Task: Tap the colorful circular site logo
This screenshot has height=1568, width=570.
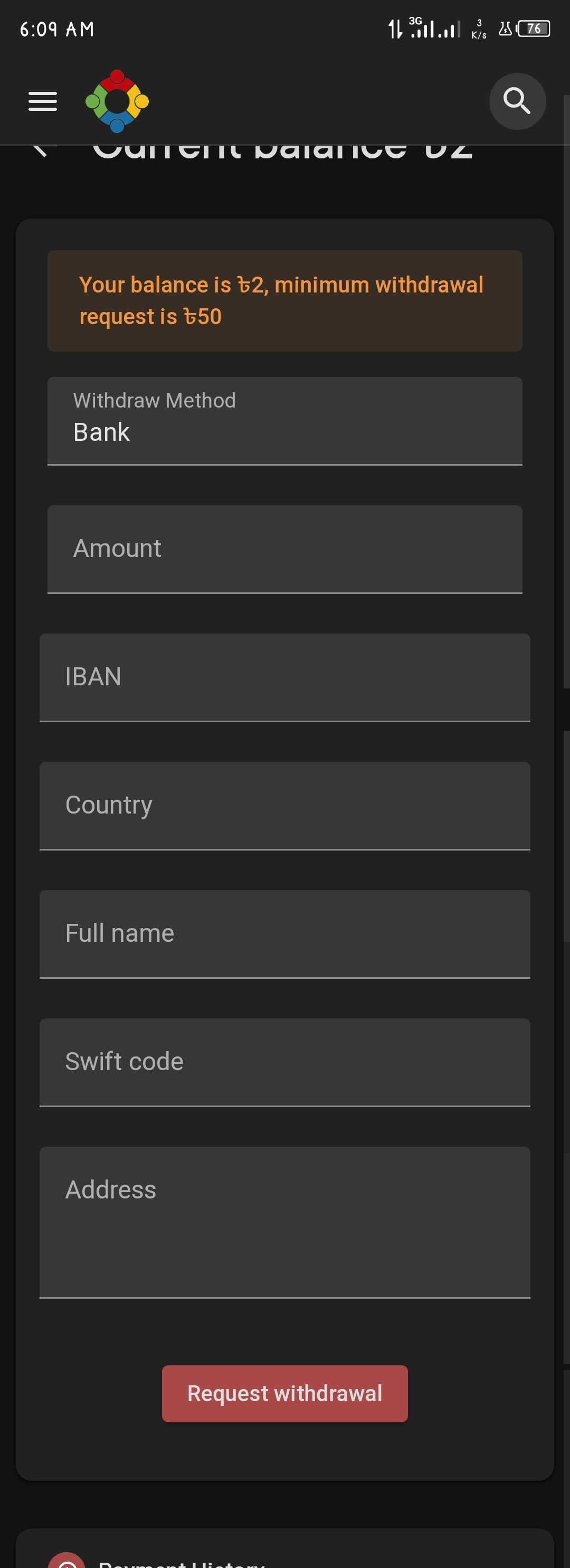Action: (117, 101)
